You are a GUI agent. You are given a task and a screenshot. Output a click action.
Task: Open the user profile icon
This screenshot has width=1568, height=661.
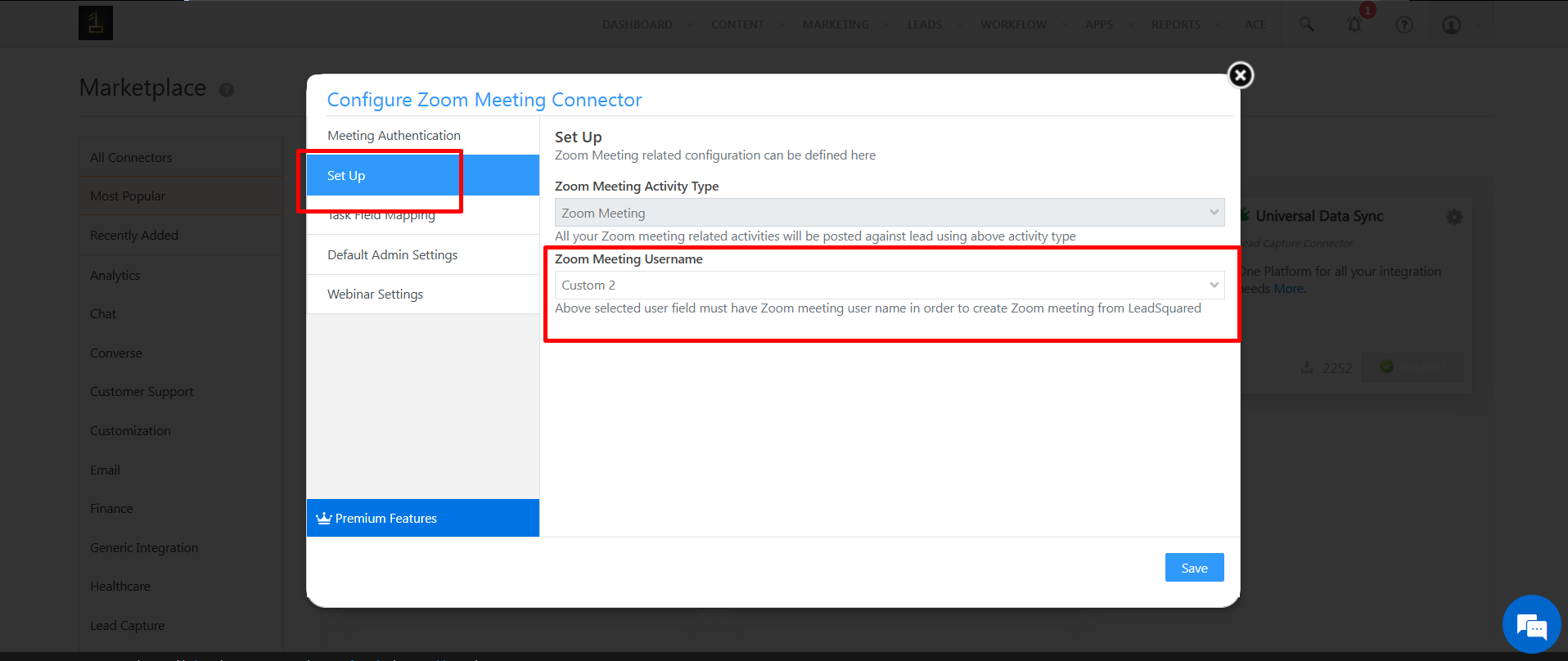coord(1452,25)
